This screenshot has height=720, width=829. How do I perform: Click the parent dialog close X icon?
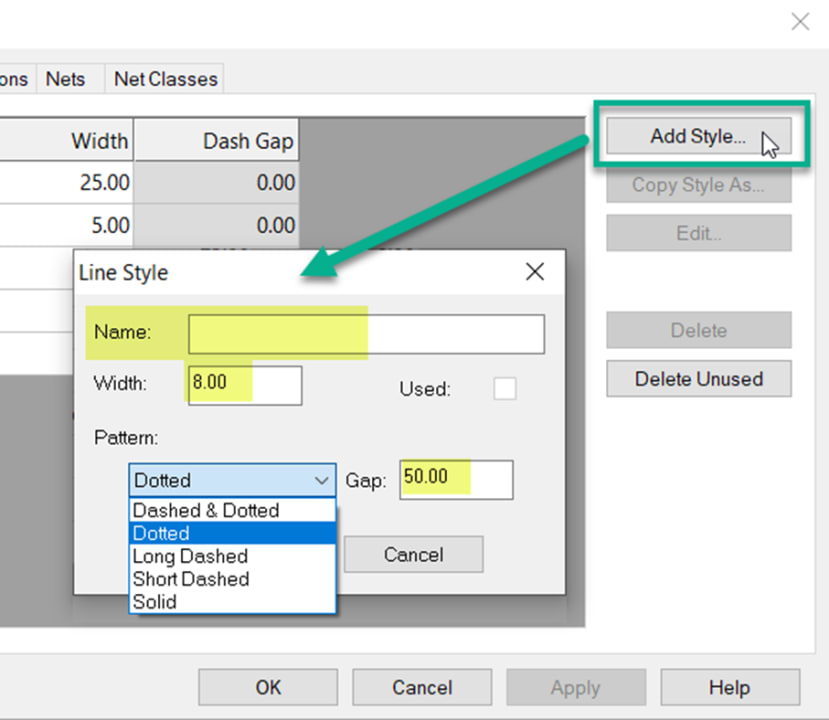coord(799,21)
